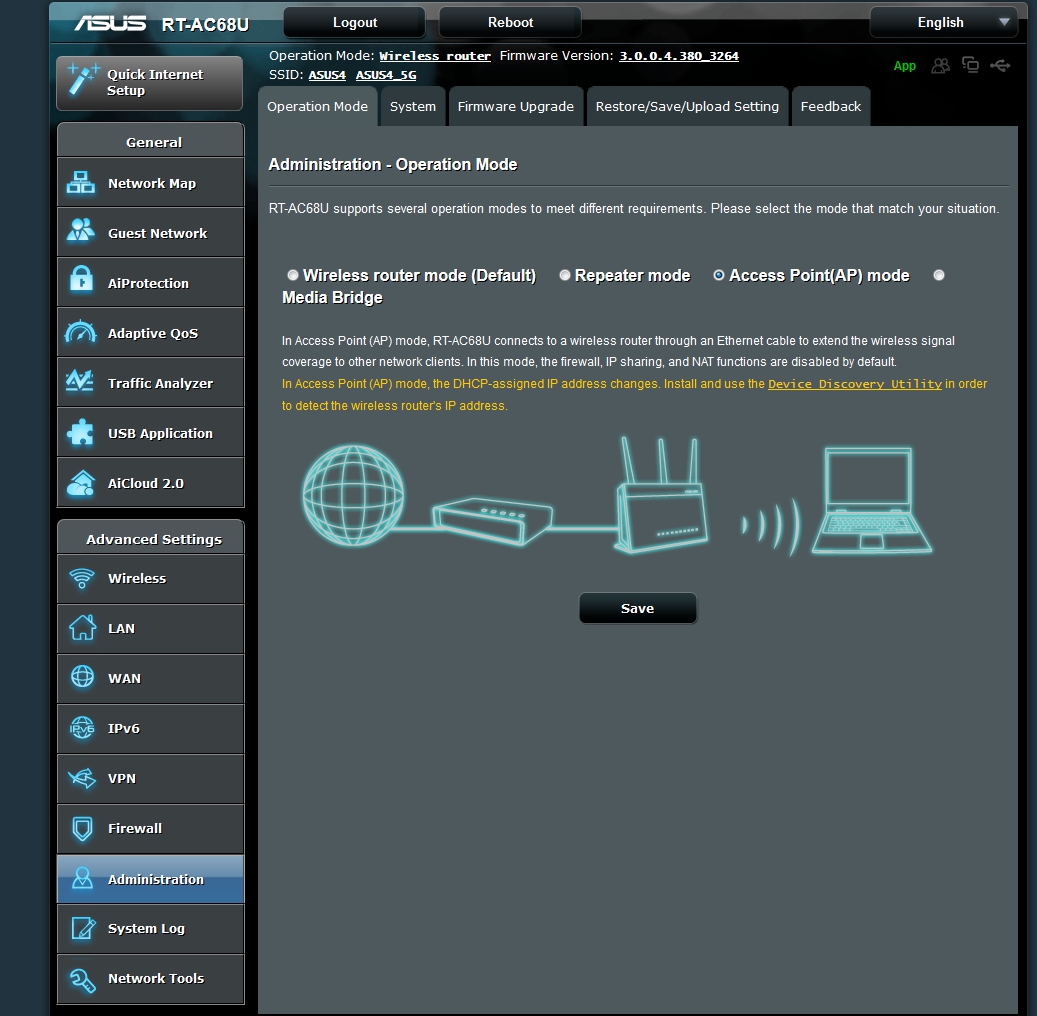Click the Administration user icon
Screen dimensions: 1037x1016
pos(82,878)
